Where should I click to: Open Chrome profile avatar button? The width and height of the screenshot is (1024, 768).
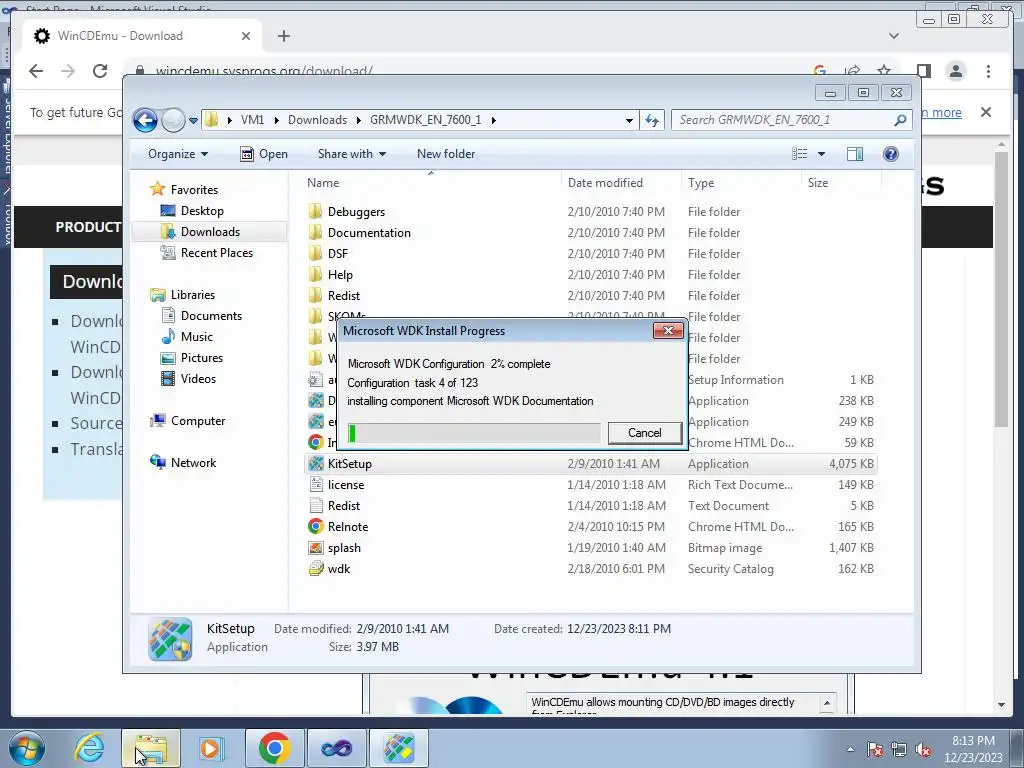pyautogui.click(x=955, y=71)
